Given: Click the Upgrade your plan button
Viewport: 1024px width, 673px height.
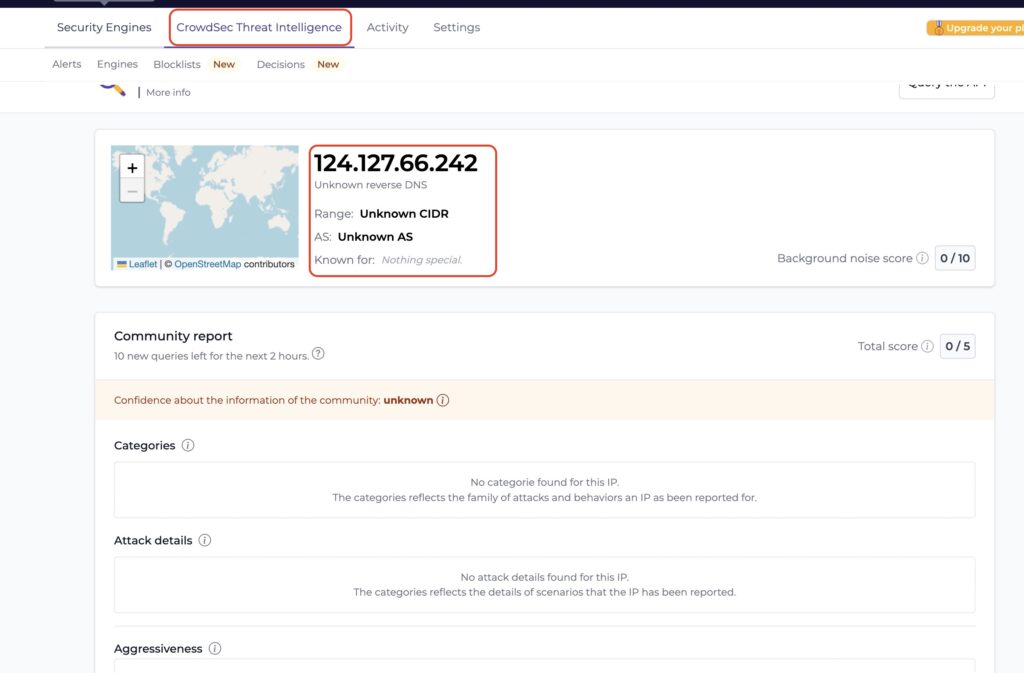Looking at the screenshot, I should click(x=975, y=28).
